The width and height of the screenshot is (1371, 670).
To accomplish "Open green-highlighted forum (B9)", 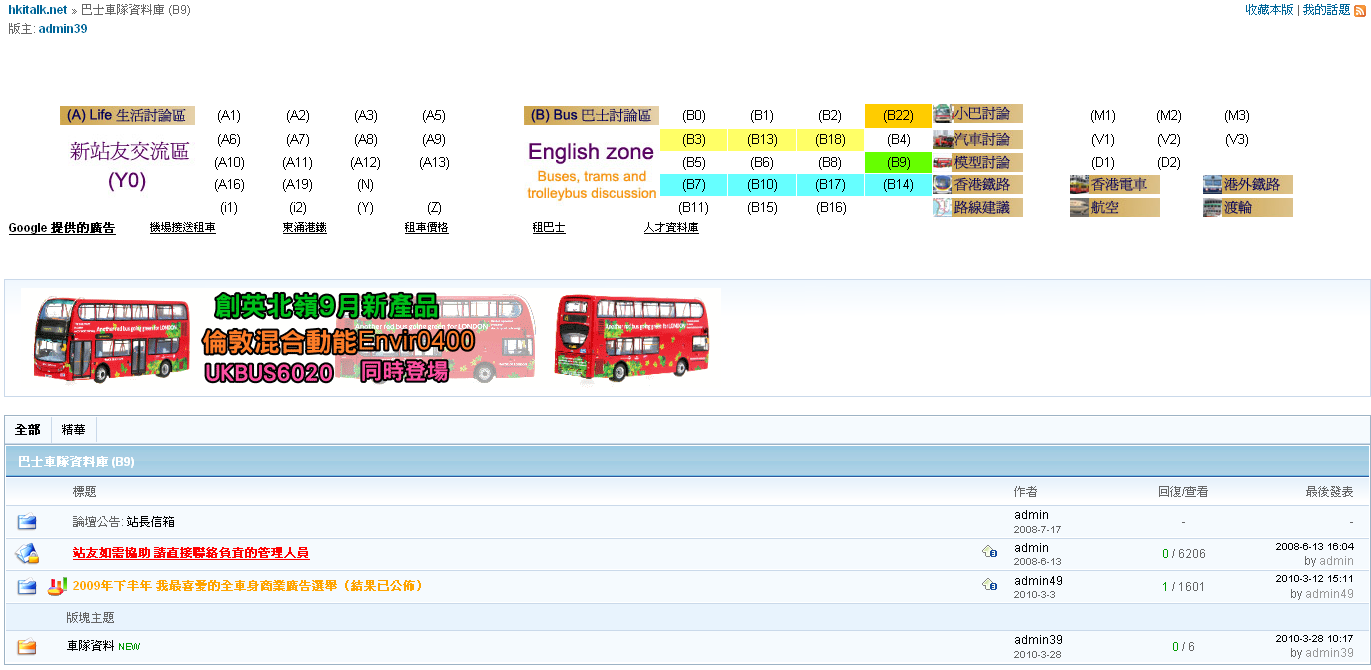I will [x=898, y=162].
